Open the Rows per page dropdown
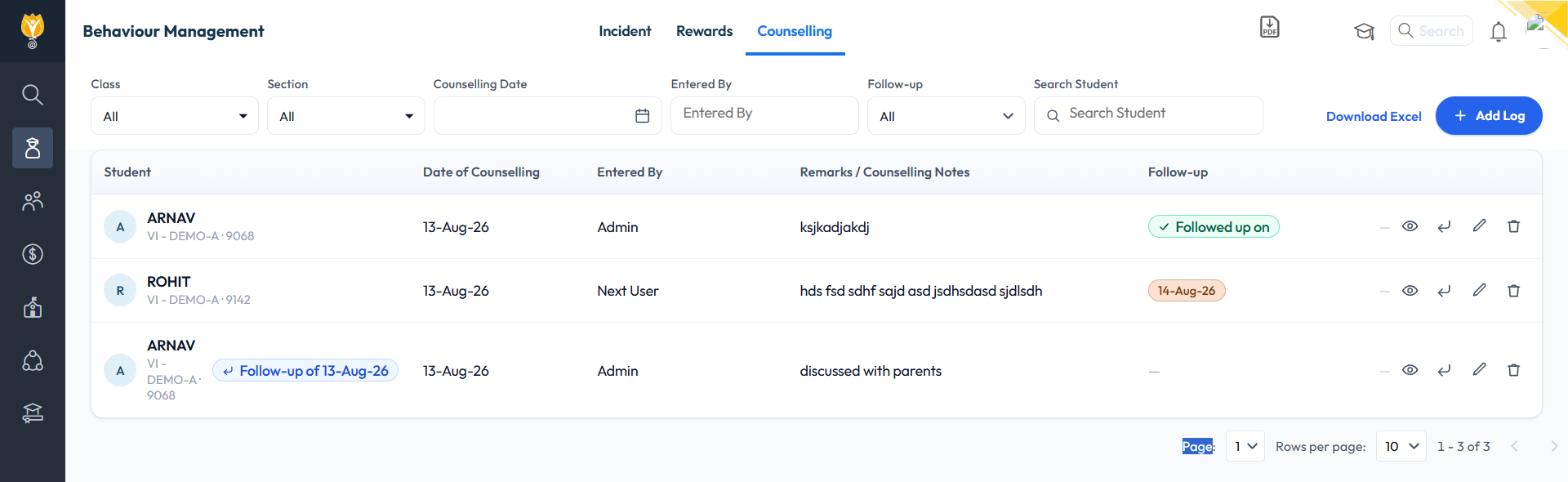The height and width of the screenshot is (482, 1568). (x=1401, y=446)
